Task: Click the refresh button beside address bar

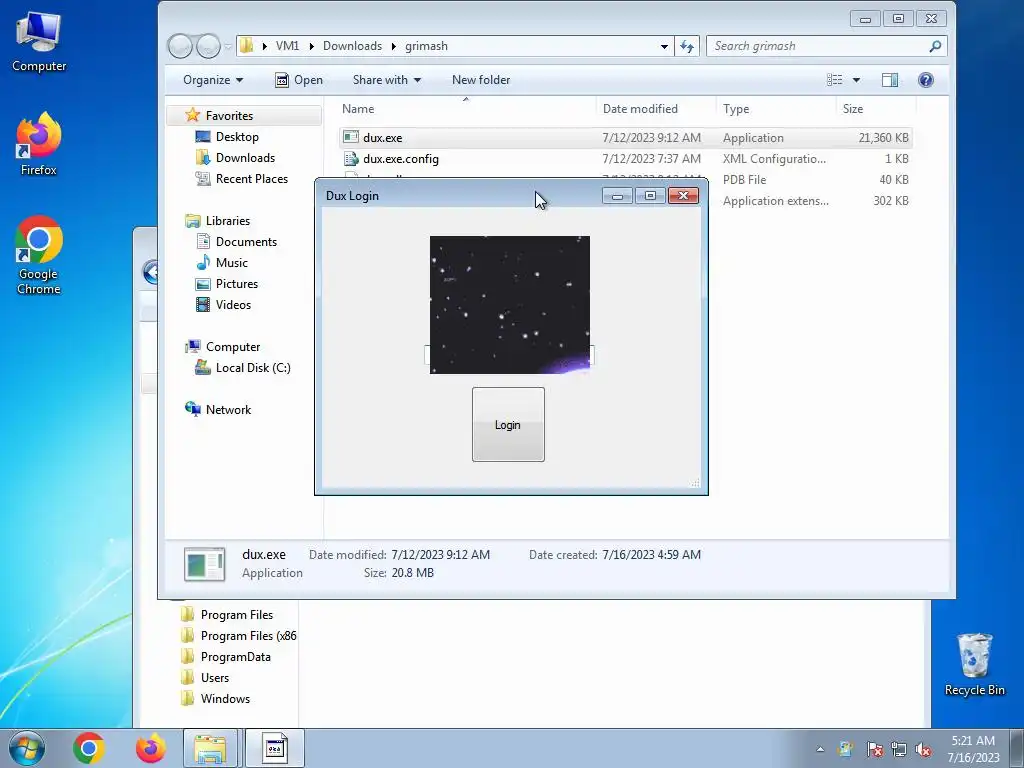Action: [687, 46]
